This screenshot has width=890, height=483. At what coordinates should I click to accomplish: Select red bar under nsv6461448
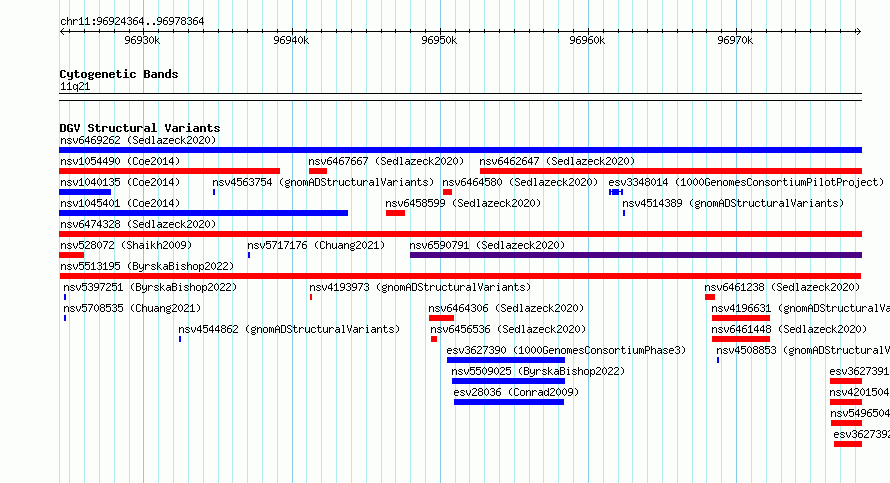(x=741, y=339)
